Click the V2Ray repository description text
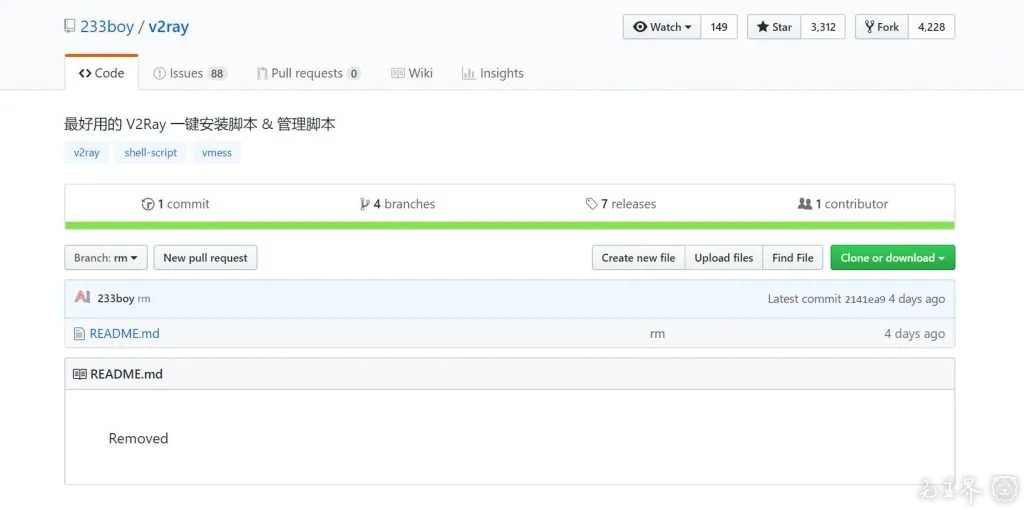 [199, 124]
